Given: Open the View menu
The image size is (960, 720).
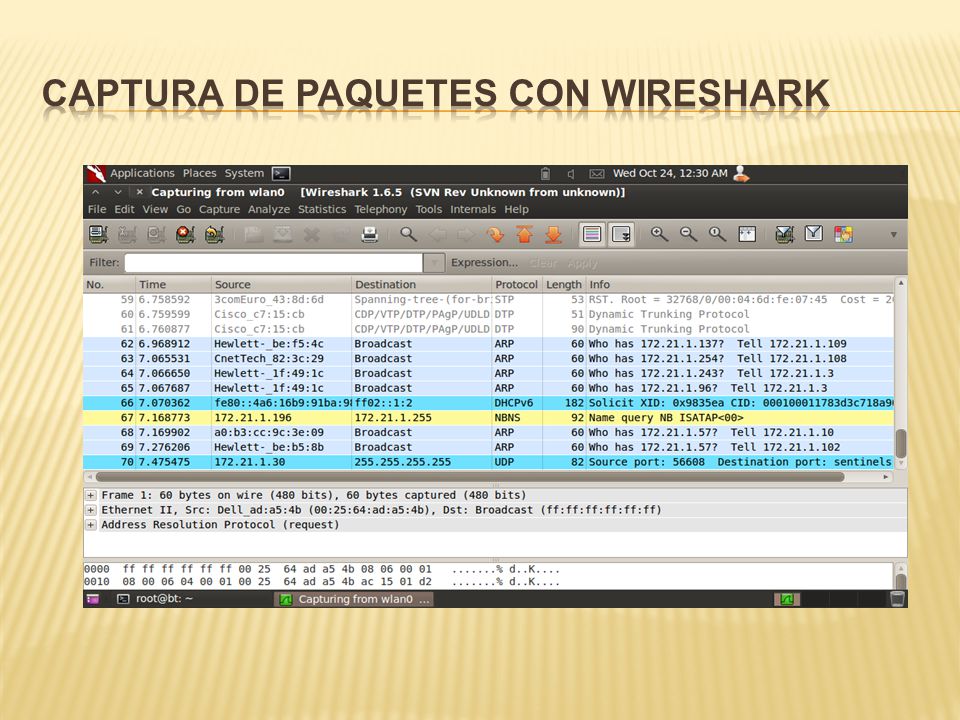Looking at the screenshot, I should tap(155, 209).
